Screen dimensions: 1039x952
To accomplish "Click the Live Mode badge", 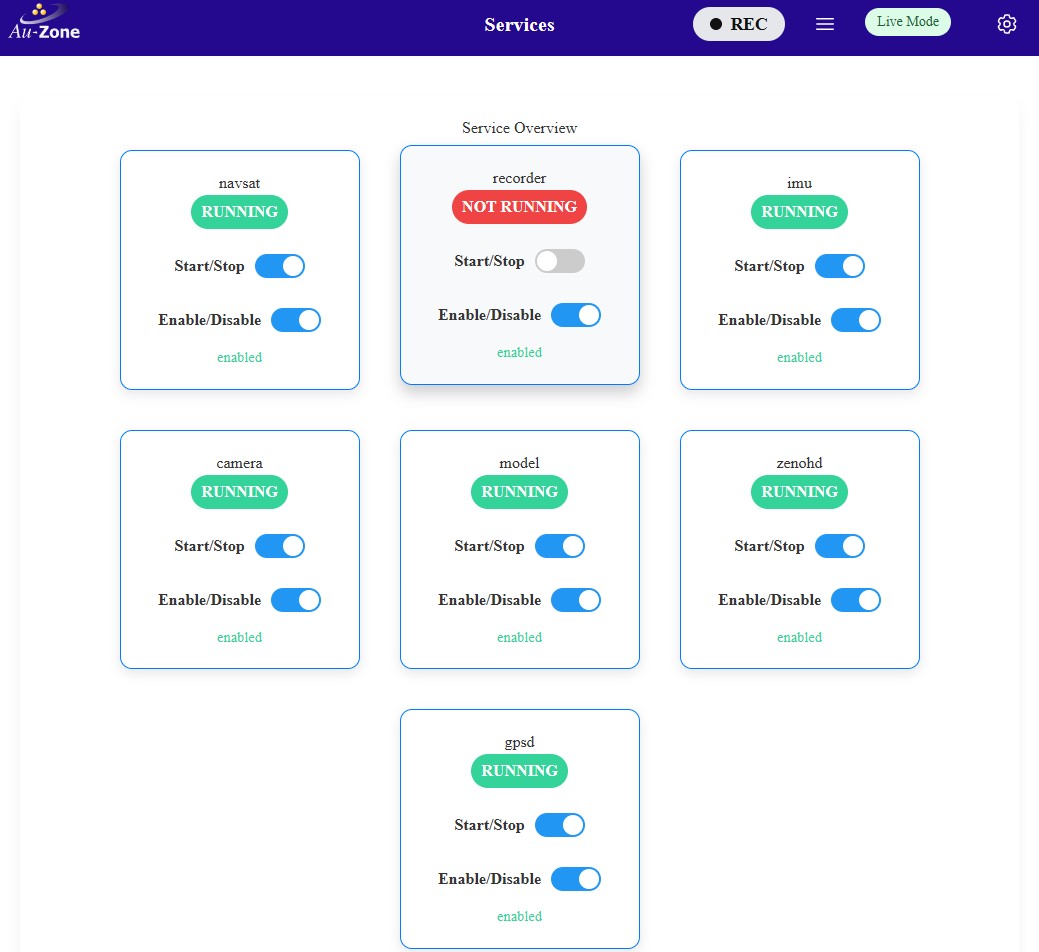I will (x=907, y=22).
